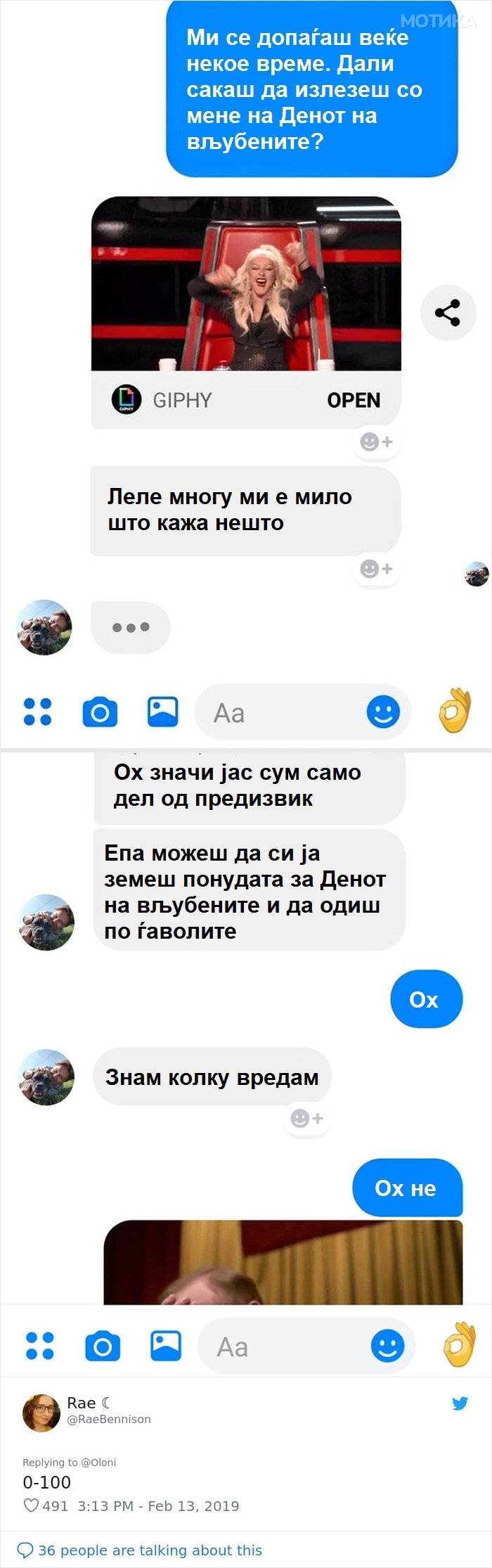Screen dimensions: 492x1568
Task: Open emoji picker in top message field
Action: [x=383, y=712]
